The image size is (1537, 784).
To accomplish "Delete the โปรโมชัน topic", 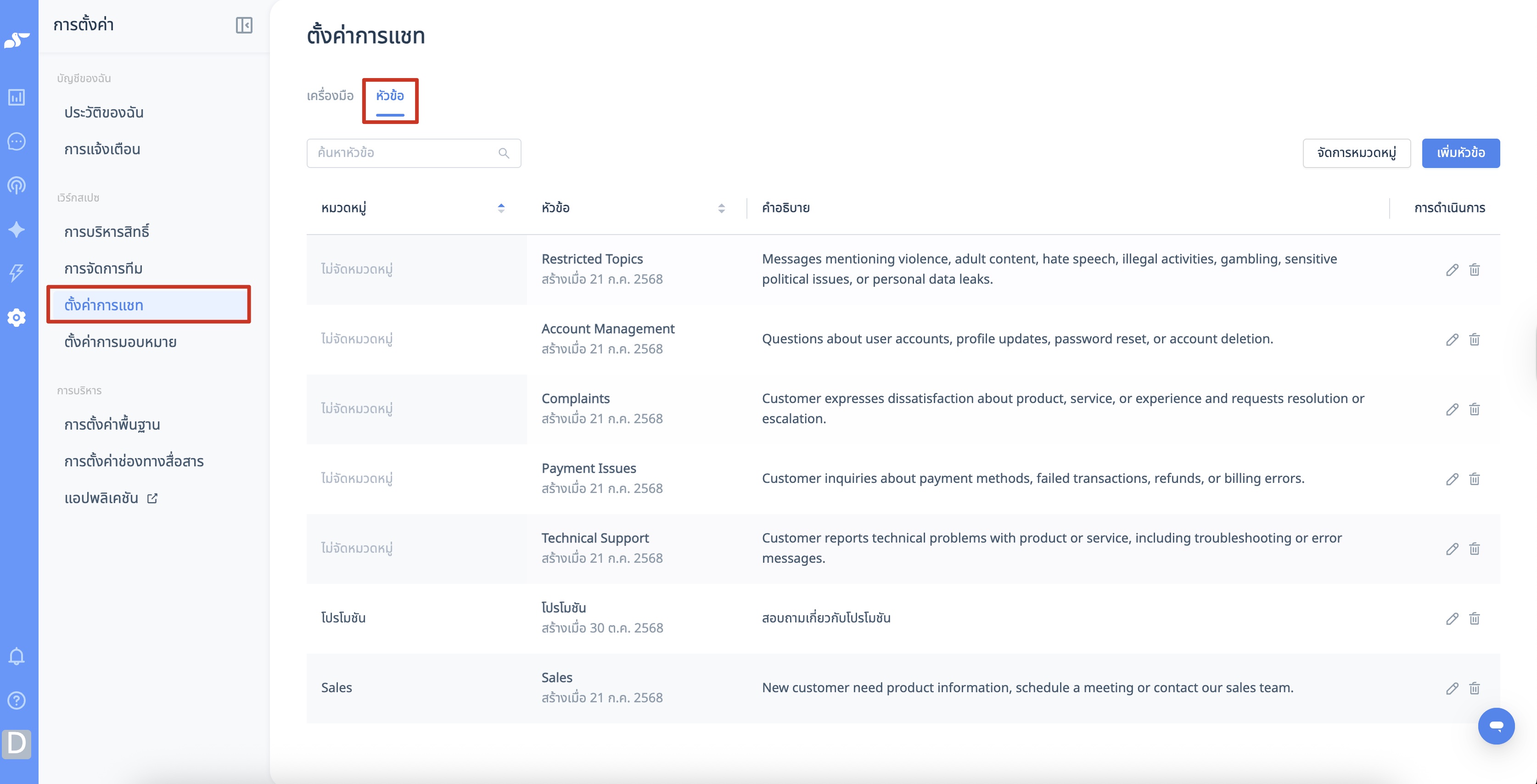I will (1475, 619).
